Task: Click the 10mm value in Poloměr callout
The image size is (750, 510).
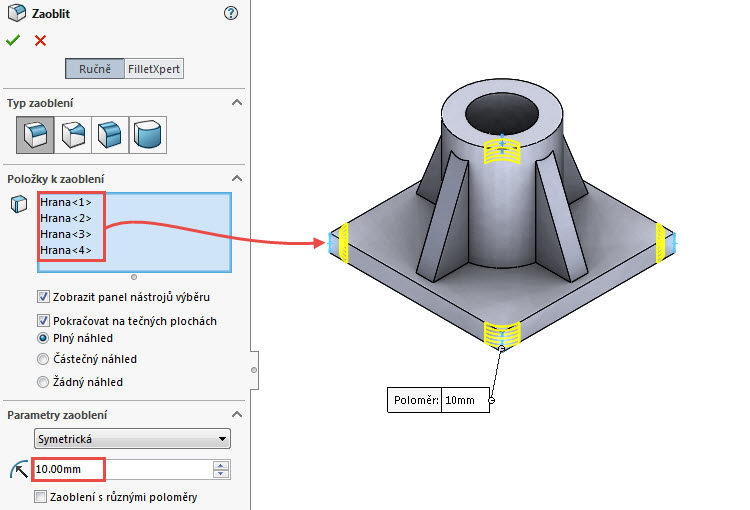Action: pos(460,400)
